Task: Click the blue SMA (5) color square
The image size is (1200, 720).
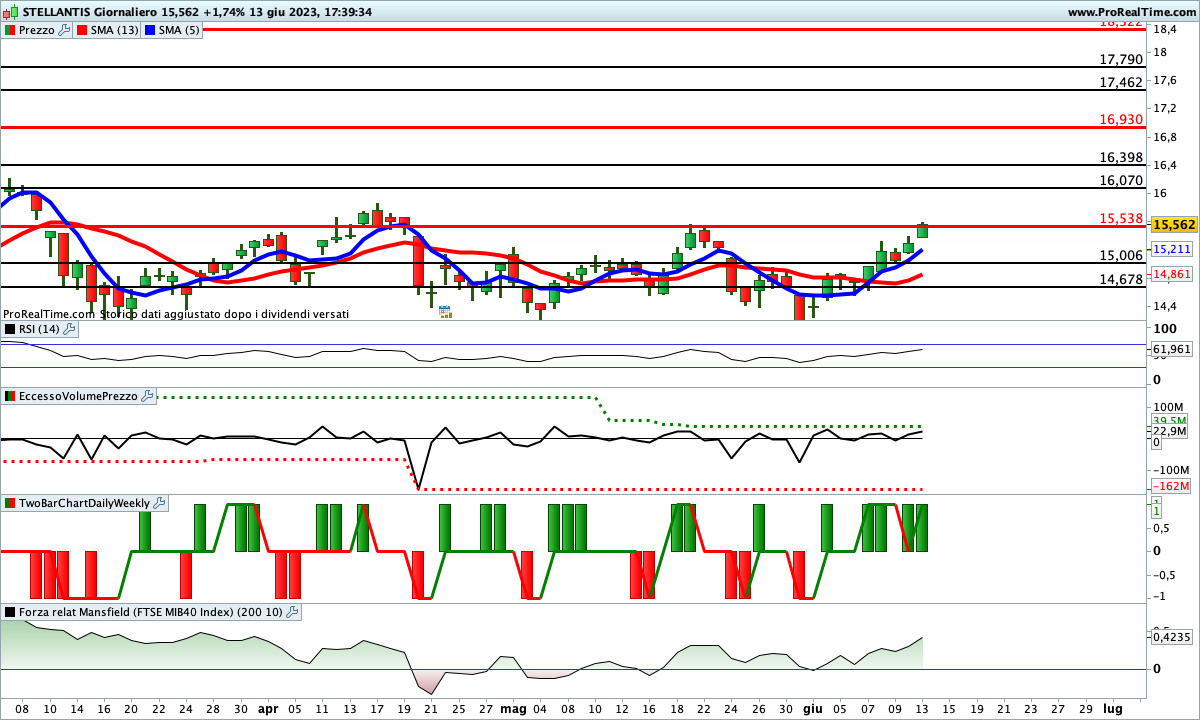Action: pos(150,30)
